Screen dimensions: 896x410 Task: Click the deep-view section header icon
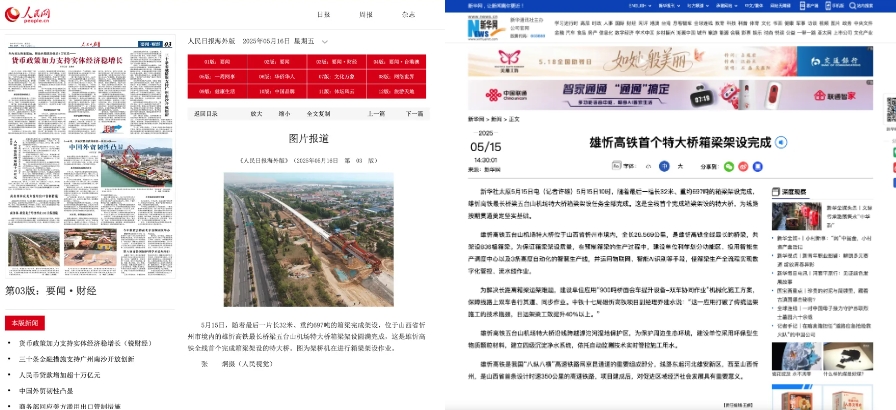tap(775, 192)
